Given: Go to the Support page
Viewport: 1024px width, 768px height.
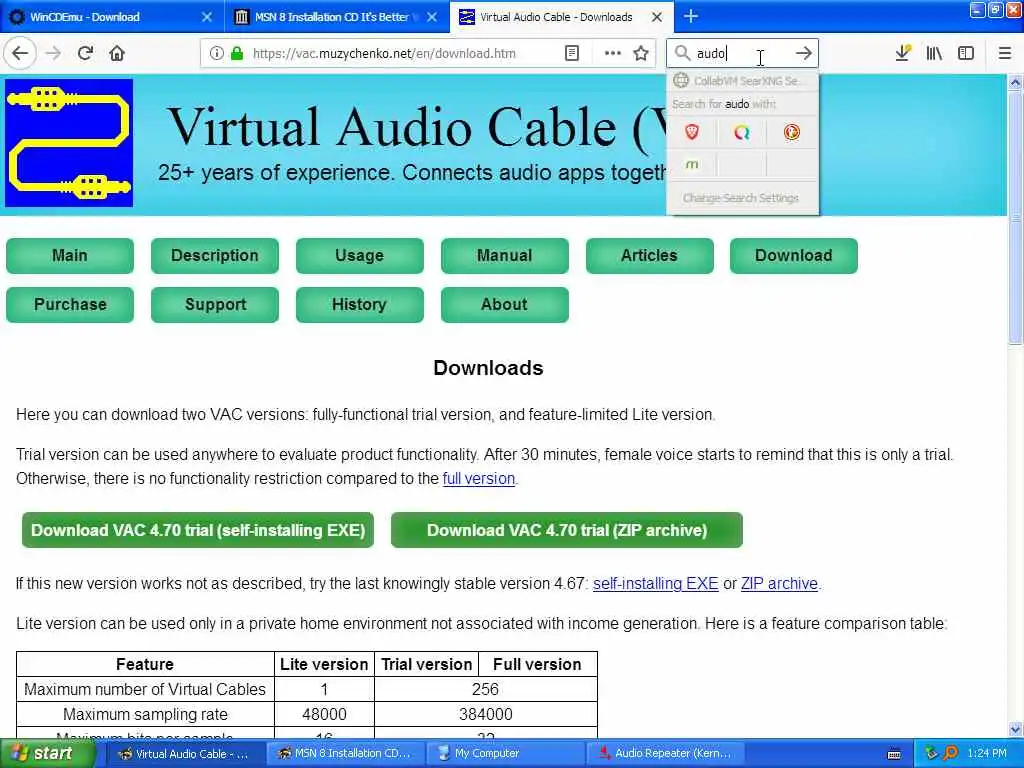Looking at the screenshot, I should coord(215,304).
